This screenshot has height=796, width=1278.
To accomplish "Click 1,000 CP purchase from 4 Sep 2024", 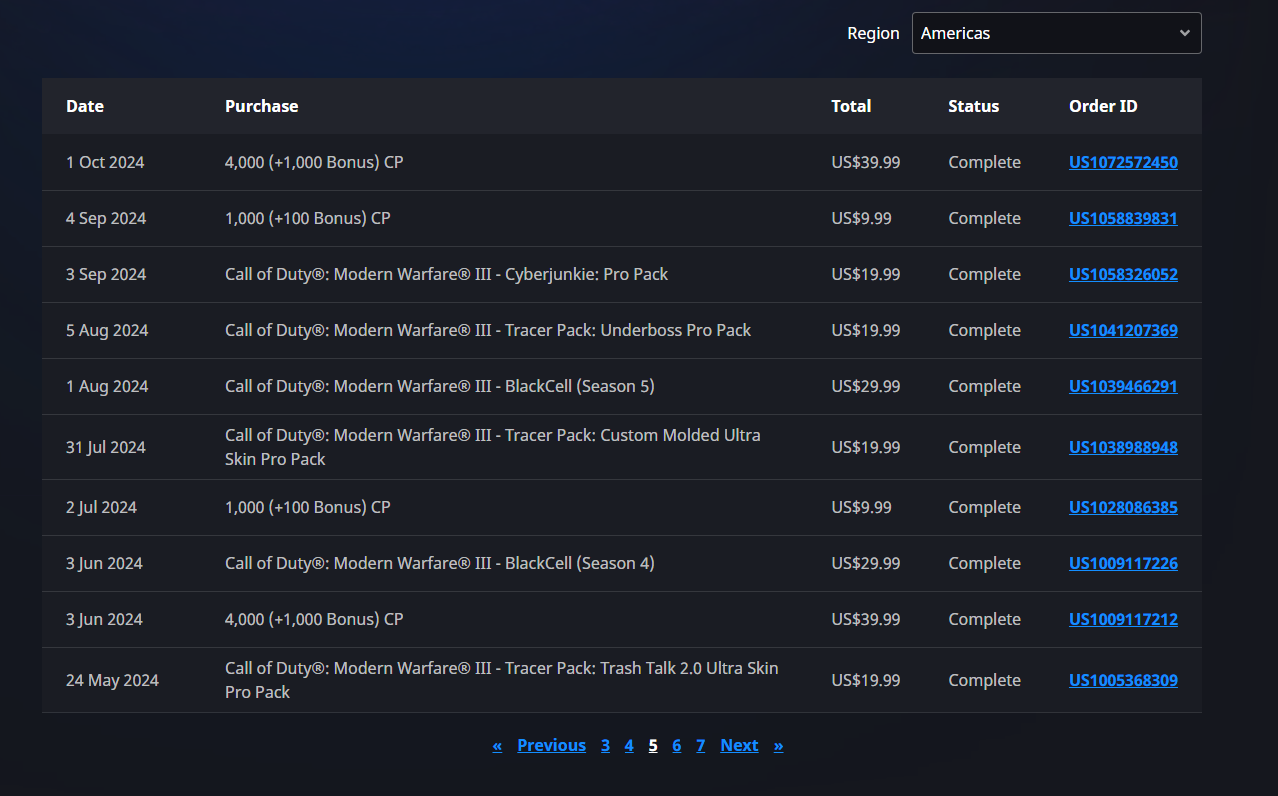I will point(308,218).
